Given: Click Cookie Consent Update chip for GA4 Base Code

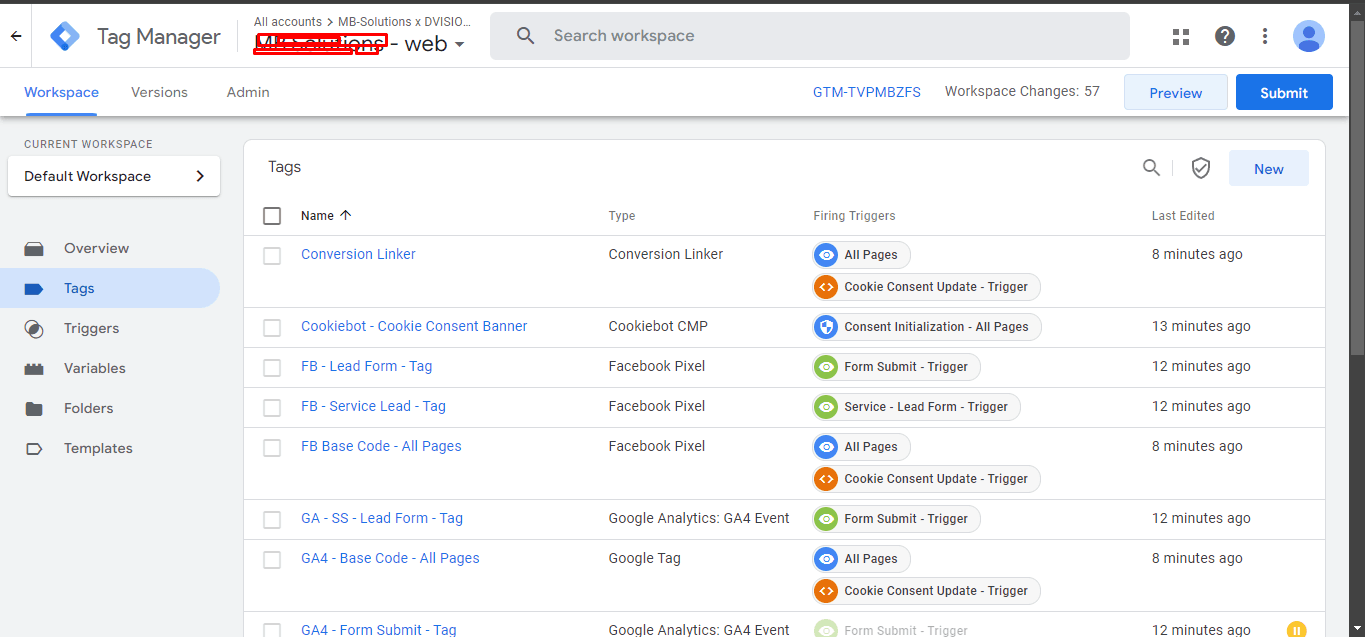Looking at the screenshot, I should [x=927, y=591].
